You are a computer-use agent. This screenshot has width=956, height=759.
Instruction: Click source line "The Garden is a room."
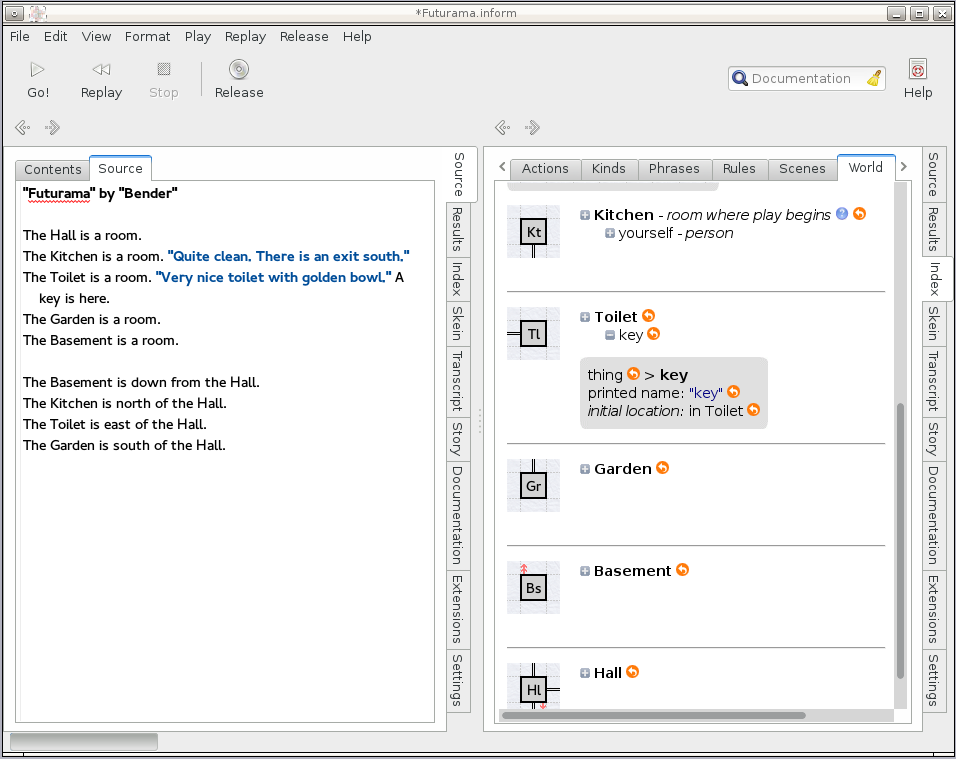click(91, 319)
